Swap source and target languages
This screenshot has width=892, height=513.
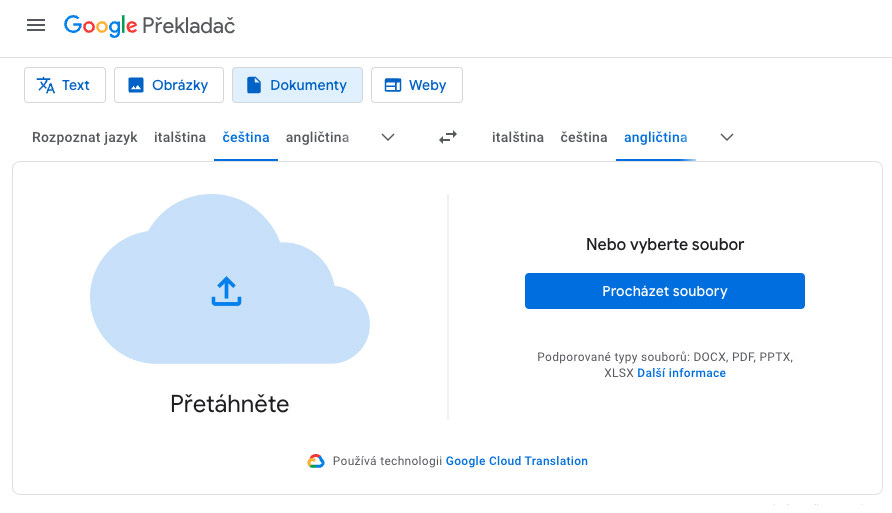pyautogui.click(x=448, y=137)
